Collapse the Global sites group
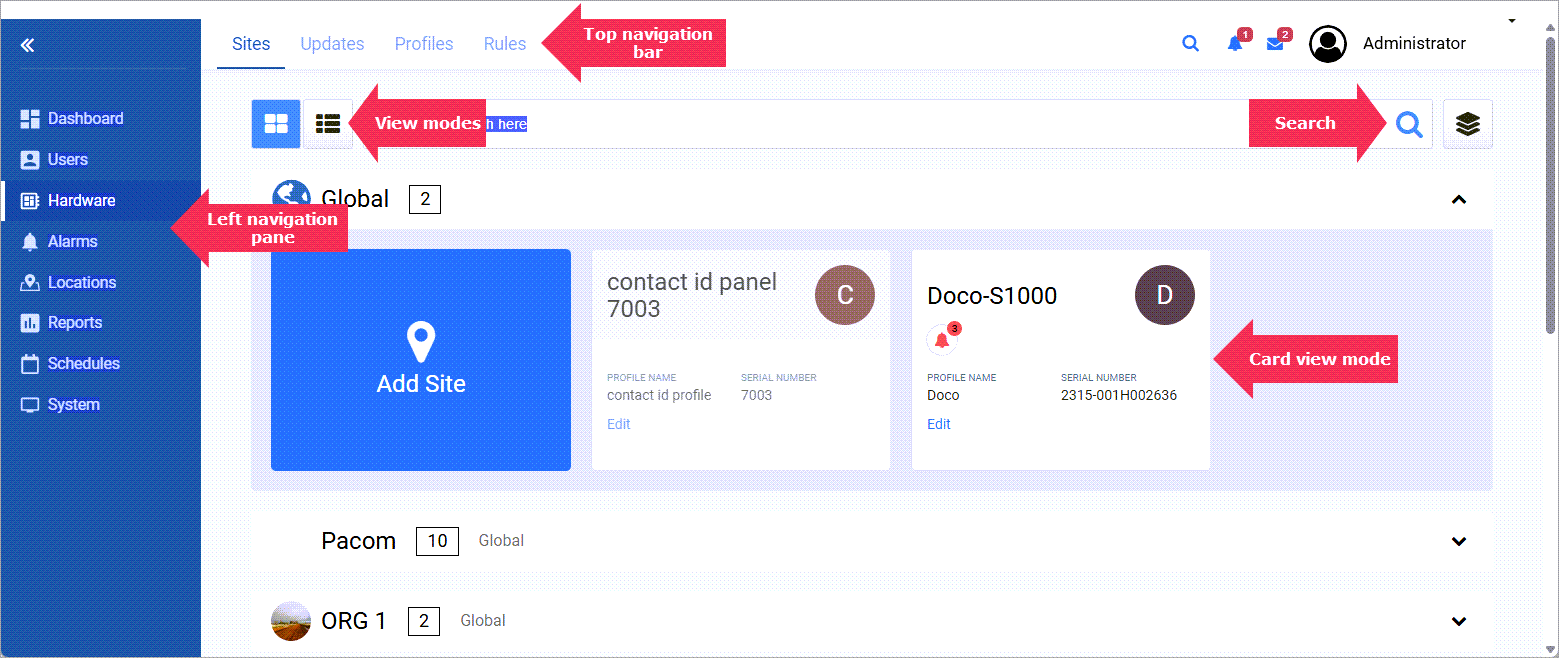The width and height of the screenshot is (1559, 658). 1459,200
